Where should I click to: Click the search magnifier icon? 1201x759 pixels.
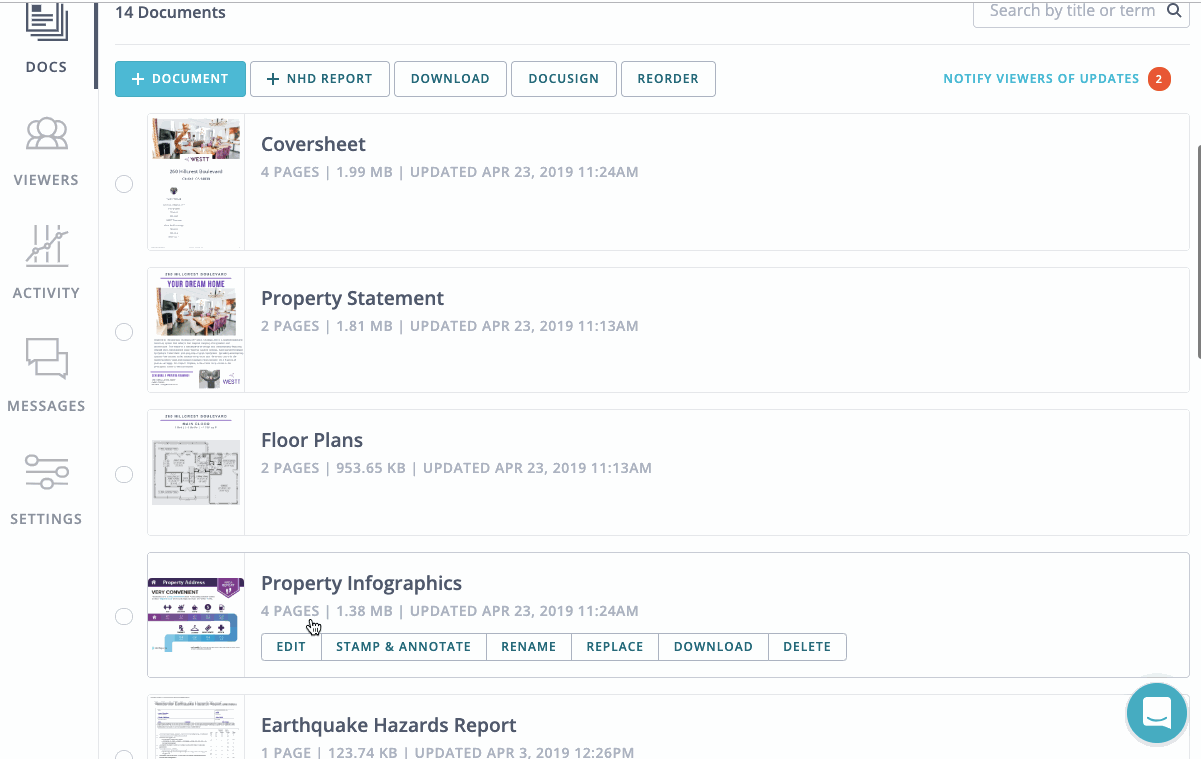click(1174, 11)
